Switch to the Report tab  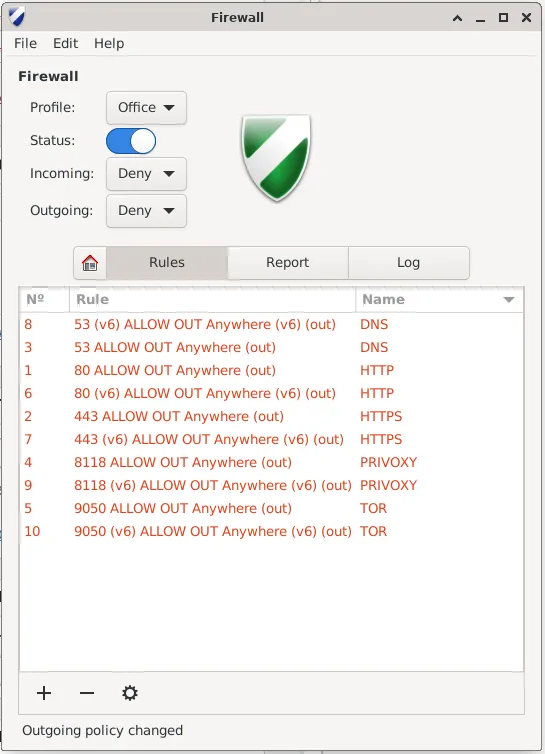[x=288, y=263]
